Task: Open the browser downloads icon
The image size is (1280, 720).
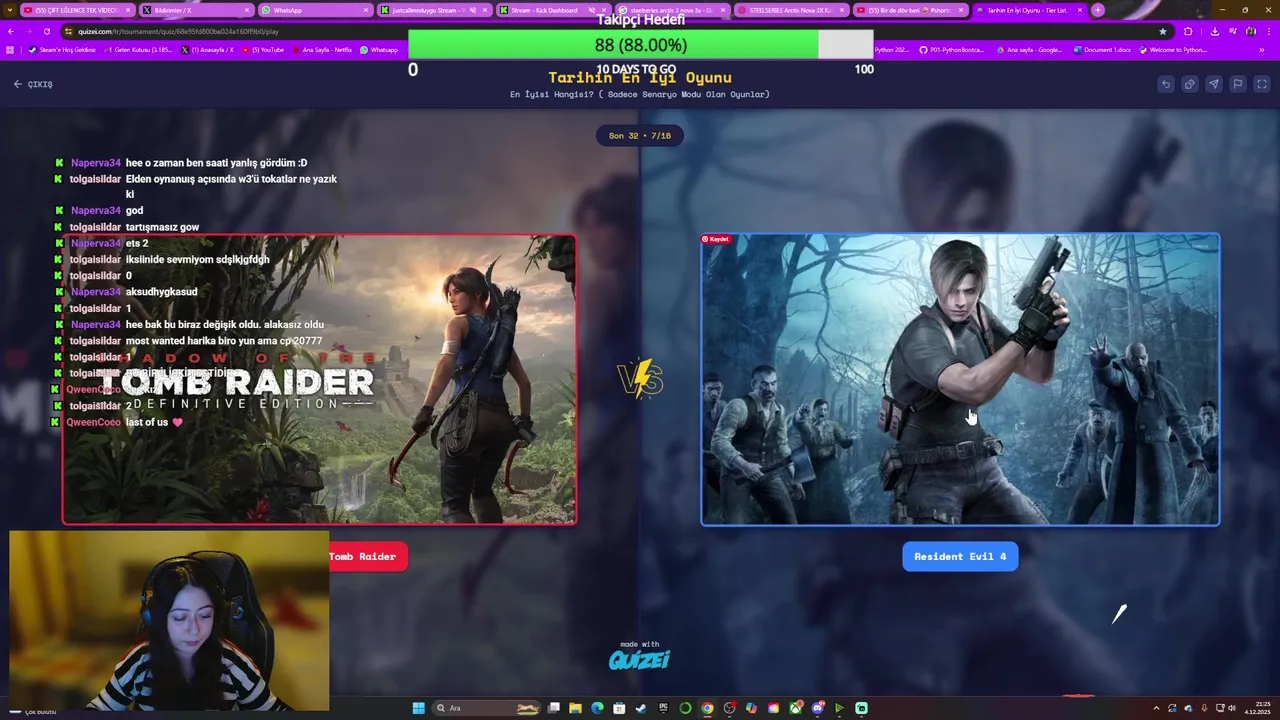Action: [1215, 31]
